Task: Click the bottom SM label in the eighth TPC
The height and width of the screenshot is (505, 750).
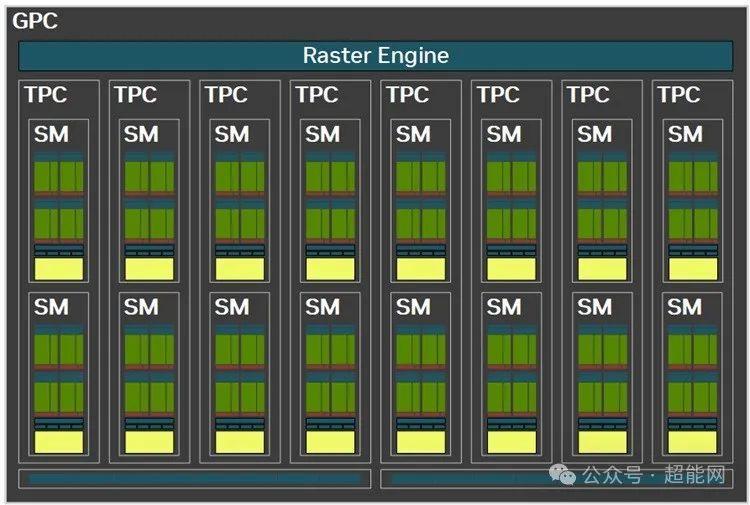Action: click(685, 307)
